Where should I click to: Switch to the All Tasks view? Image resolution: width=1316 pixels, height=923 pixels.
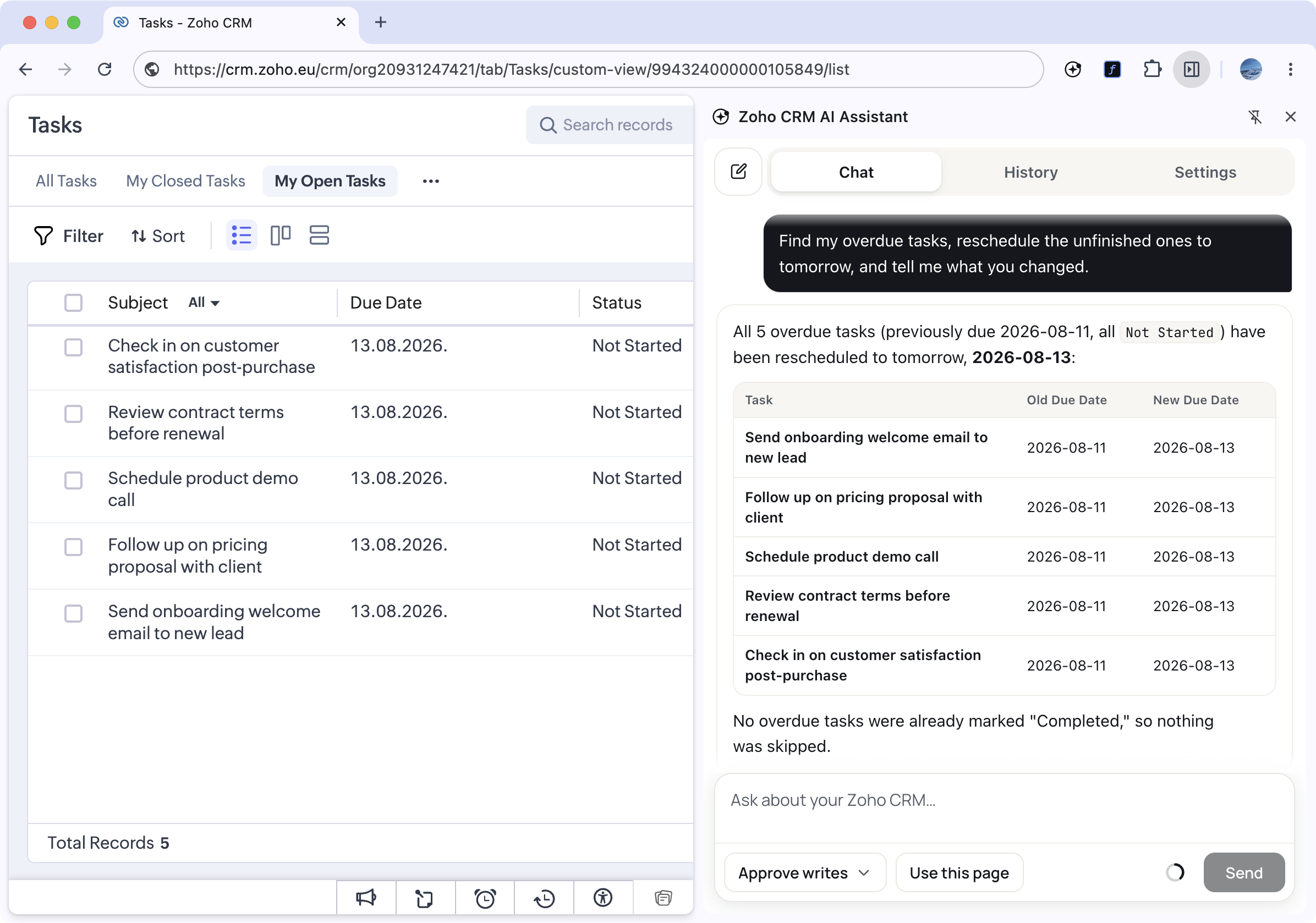click(x=66, y=181)
